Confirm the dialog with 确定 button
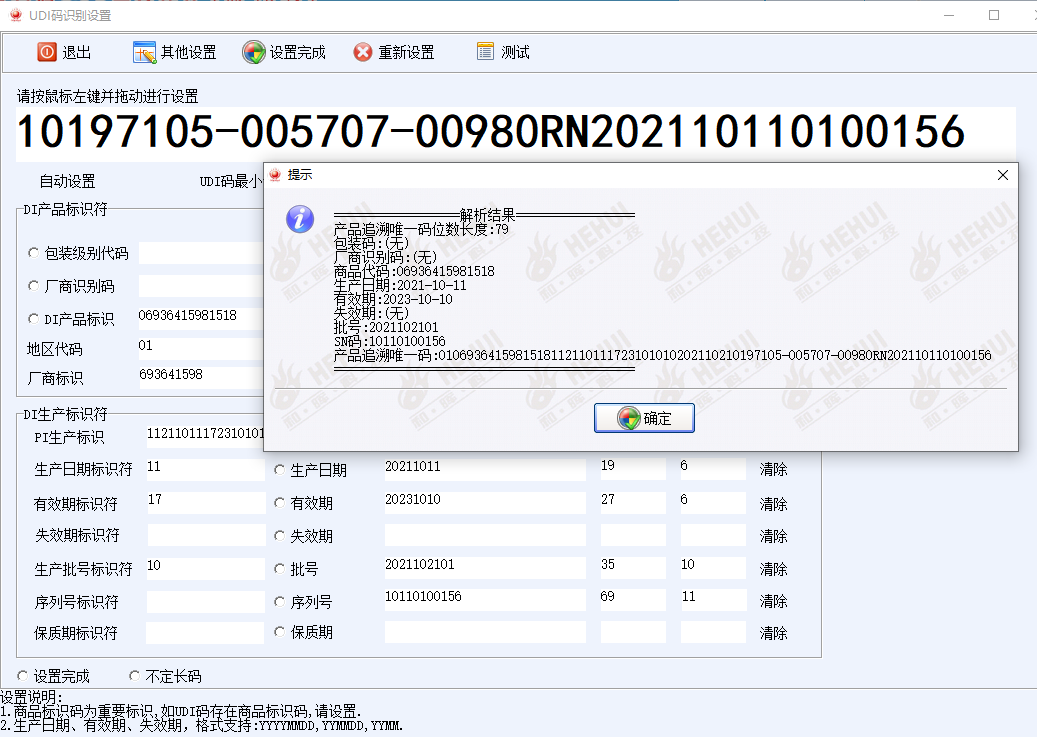This screenshot has height=737, width=1037. pyautogui.click(x=644, y=418)
